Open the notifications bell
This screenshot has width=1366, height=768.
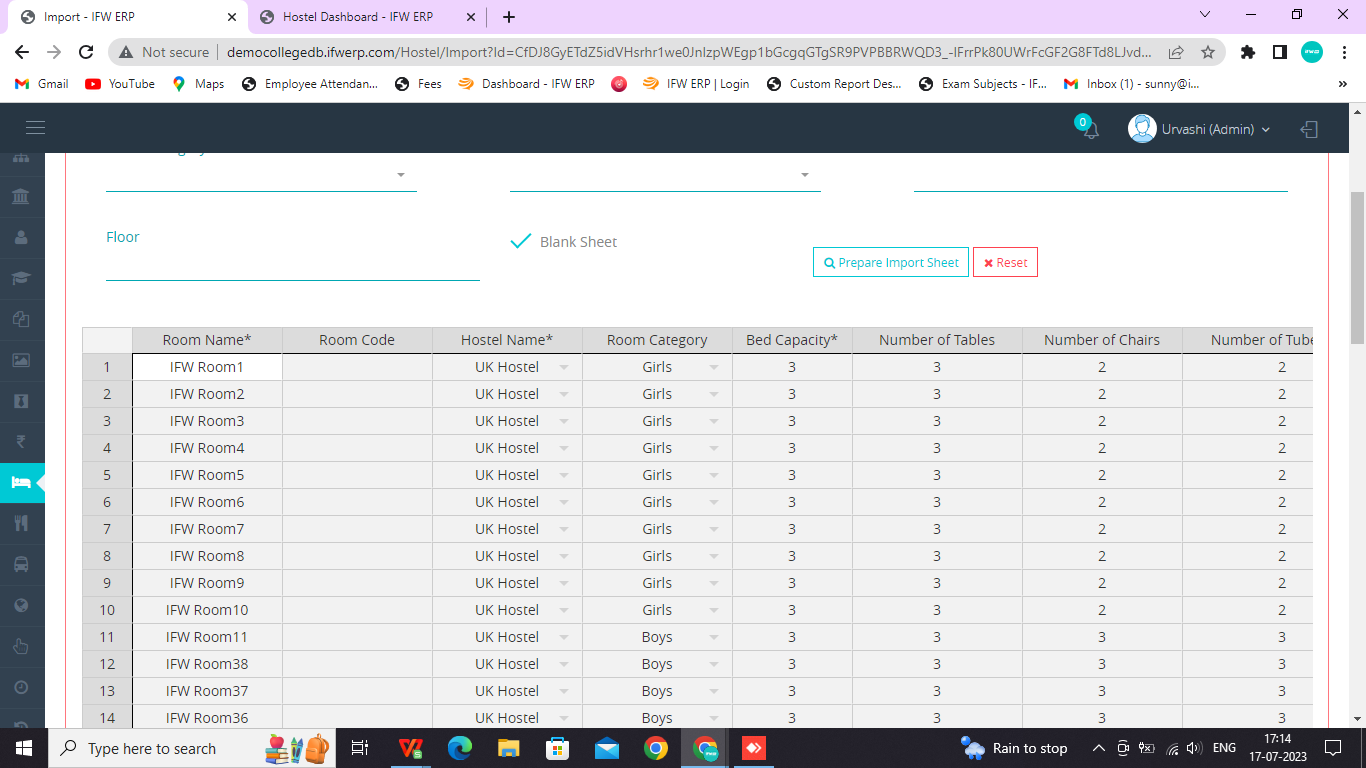pos(1090,130)
